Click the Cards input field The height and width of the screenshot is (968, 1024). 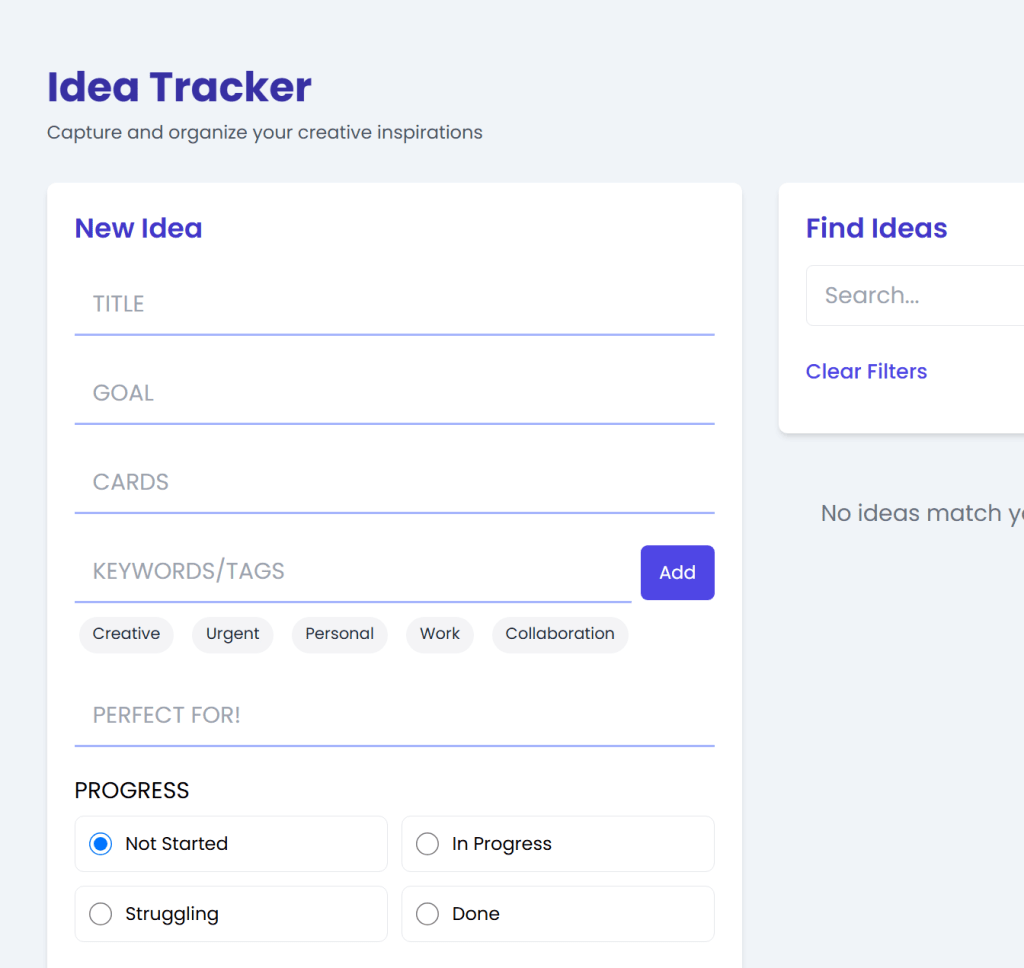click(x=394, y=482)
